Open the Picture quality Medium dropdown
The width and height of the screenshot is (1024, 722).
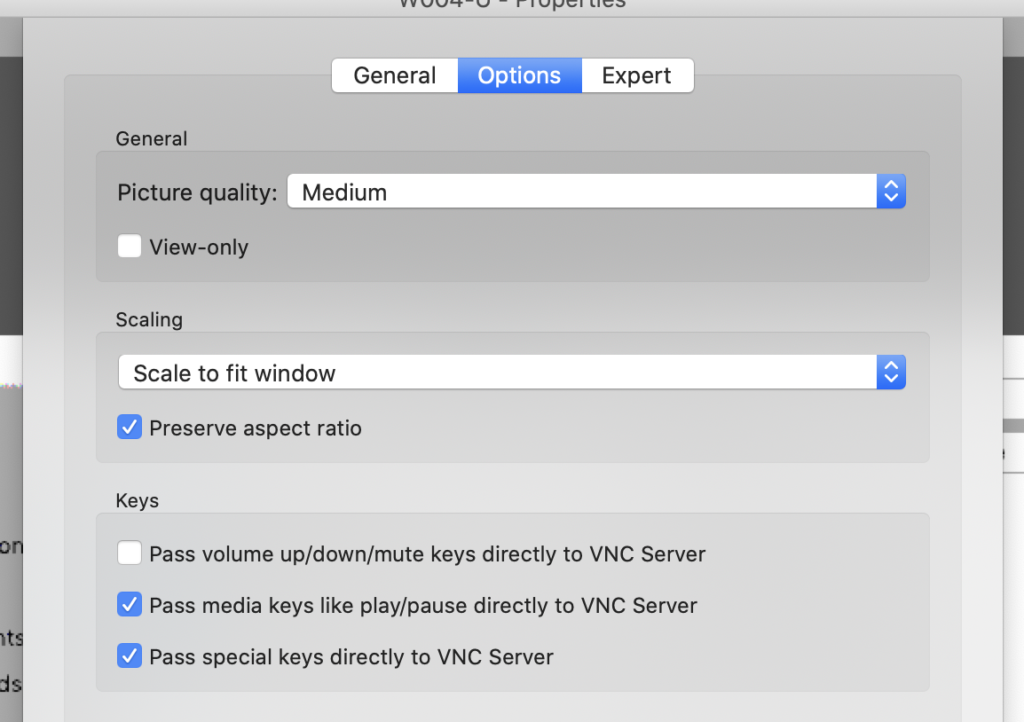(582, 191)
